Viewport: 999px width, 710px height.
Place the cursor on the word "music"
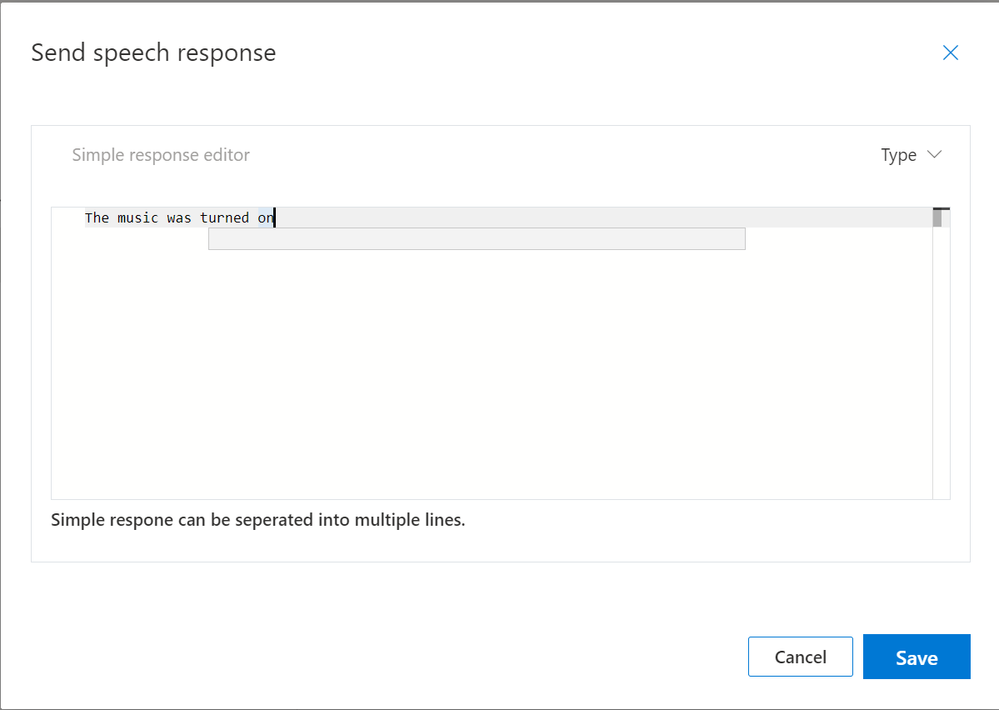138,218
